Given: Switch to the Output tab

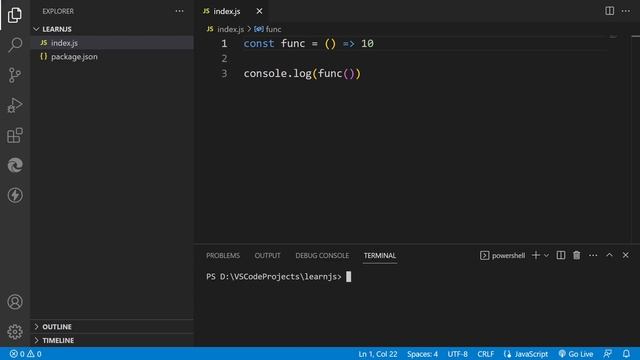Looking at the screenshot, I should coord(267,256).
